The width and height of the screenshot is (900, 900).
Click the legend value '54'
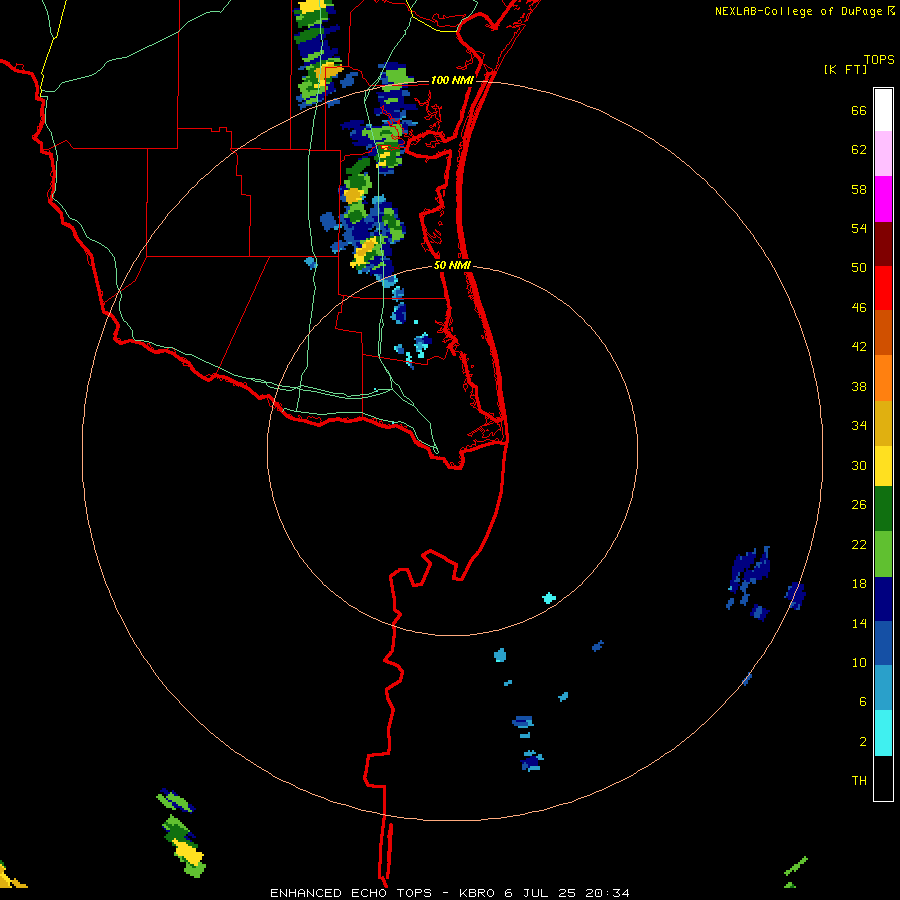tap(859, 228)
